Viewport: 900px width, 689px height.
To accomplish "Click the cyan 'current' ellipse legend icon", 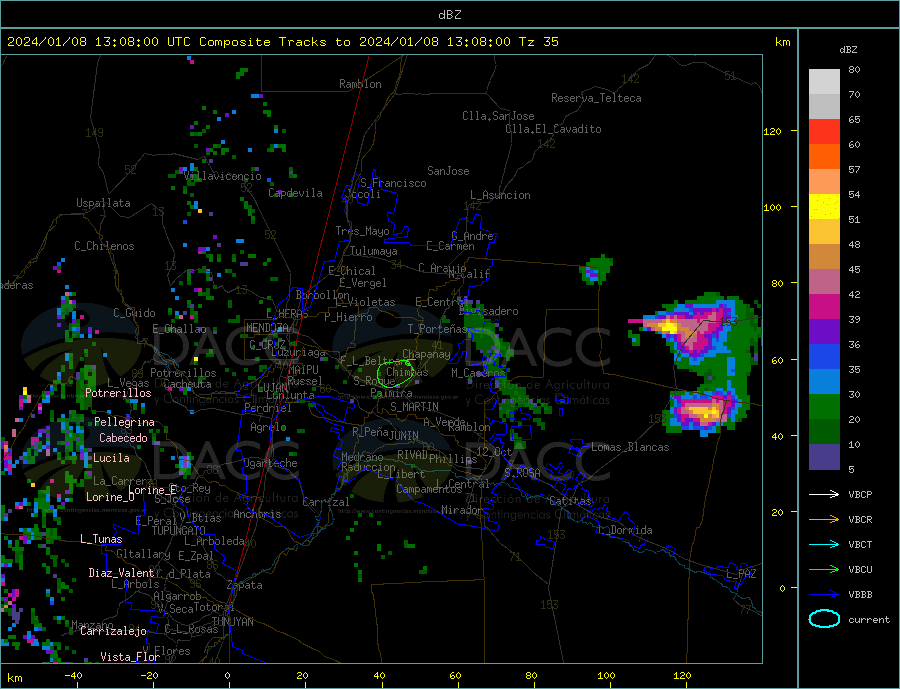I will click(x=824, y=619).
